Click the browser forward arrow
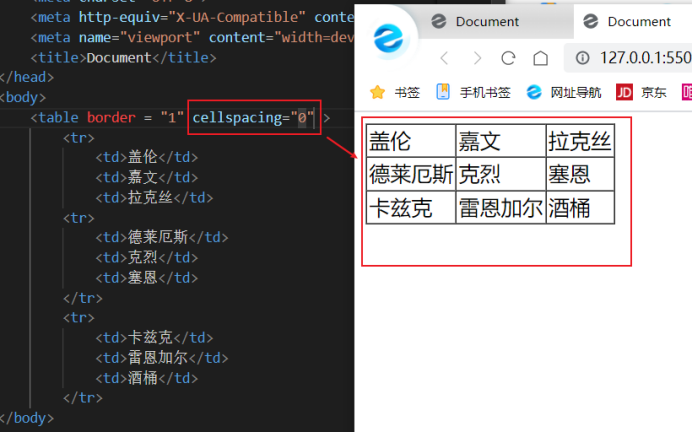The image size is (693, 433). click(477, 58)
